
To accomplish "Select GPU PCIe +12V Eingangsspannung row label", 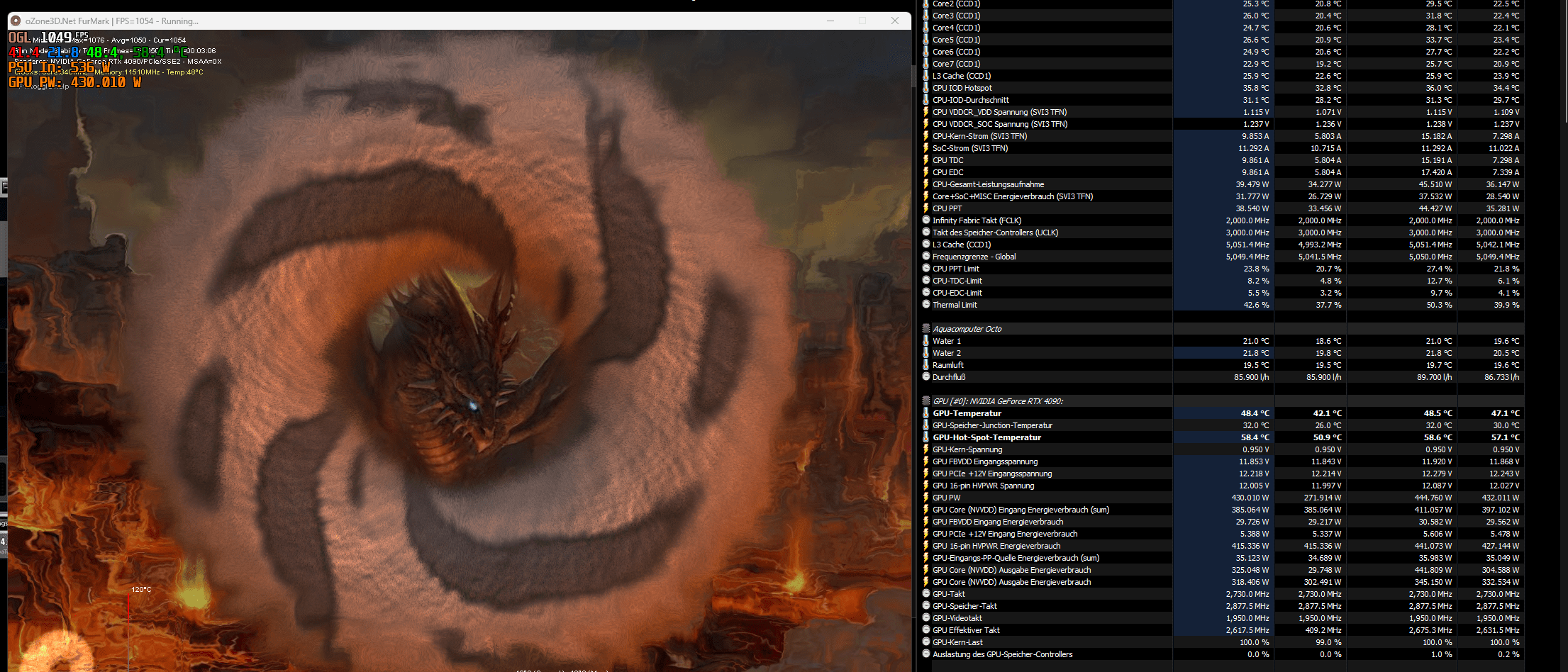I will tap(992, 474).
